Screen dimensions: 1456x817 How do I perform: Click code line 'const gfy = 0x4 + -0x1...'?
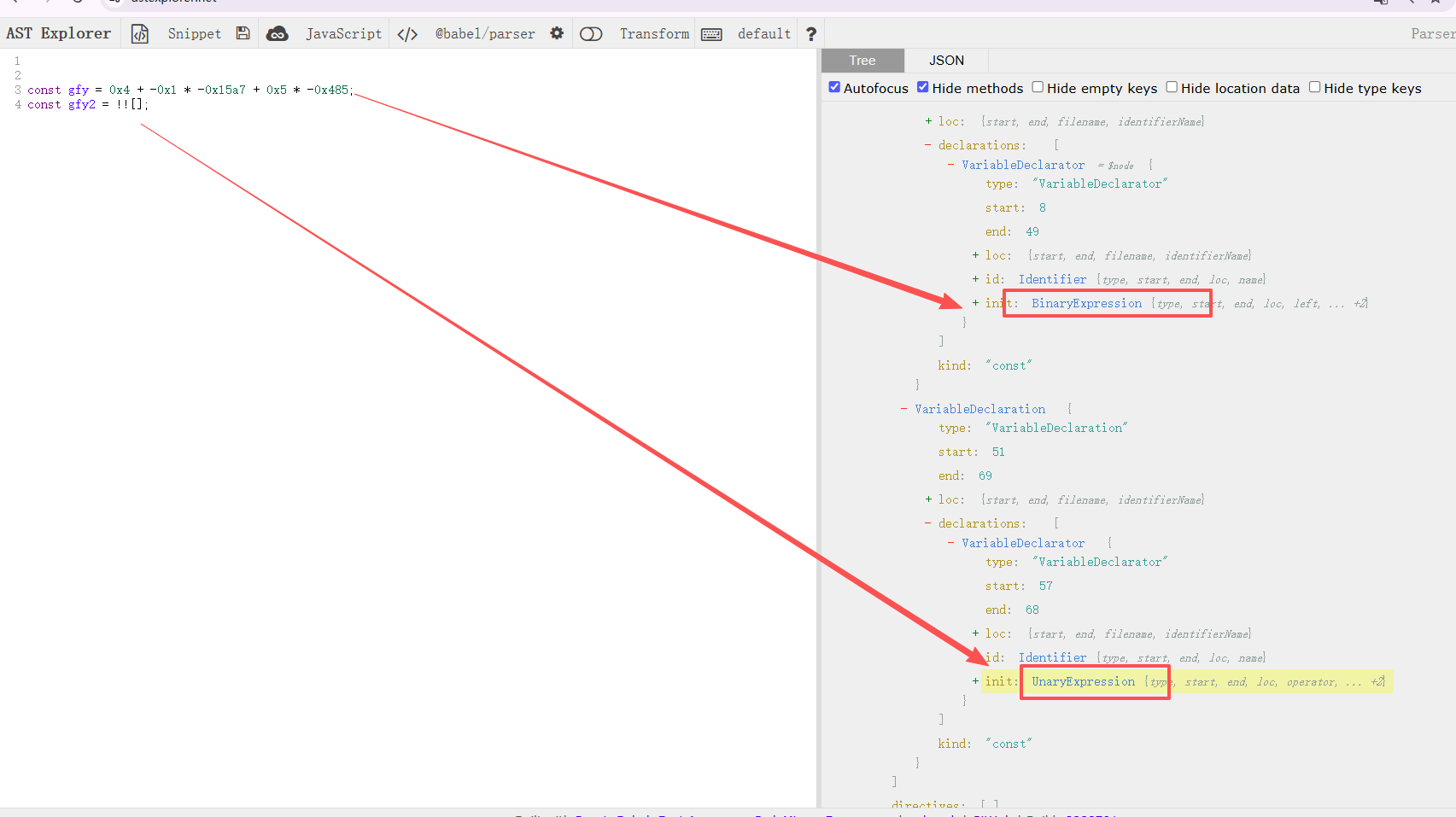tap(190, 90)
